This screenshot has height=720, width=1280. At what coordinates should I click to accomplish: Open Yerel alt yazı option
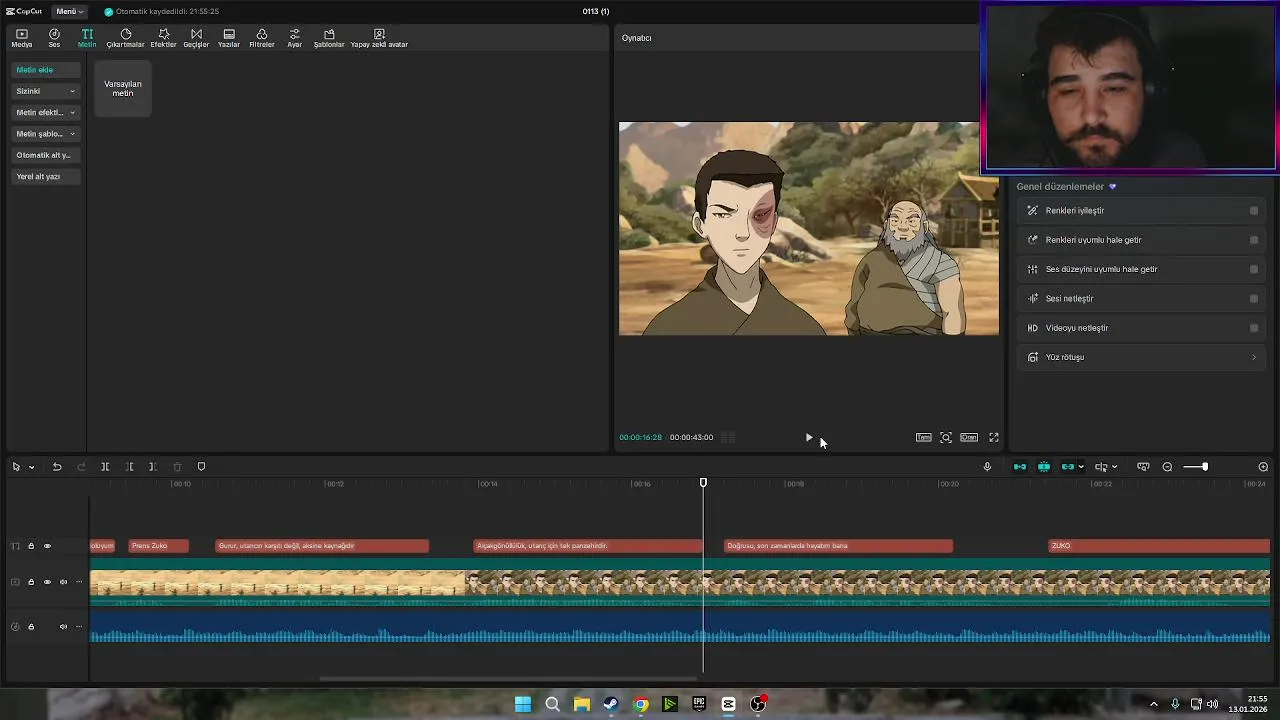(45, 176)
